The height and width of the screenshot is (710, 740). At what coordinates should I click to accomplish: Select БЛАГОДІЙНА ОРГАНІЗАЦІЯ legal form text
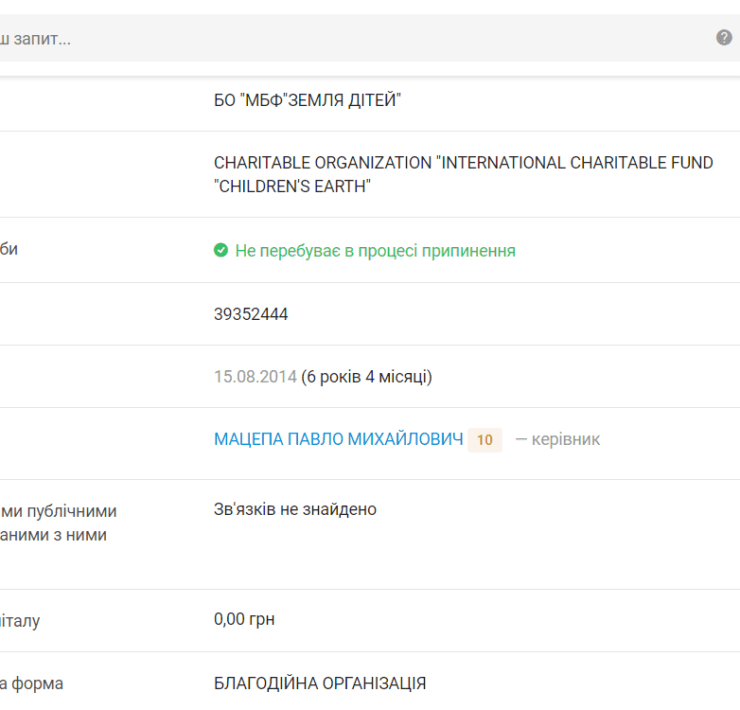pyautogui.click(x=320, y=683)
